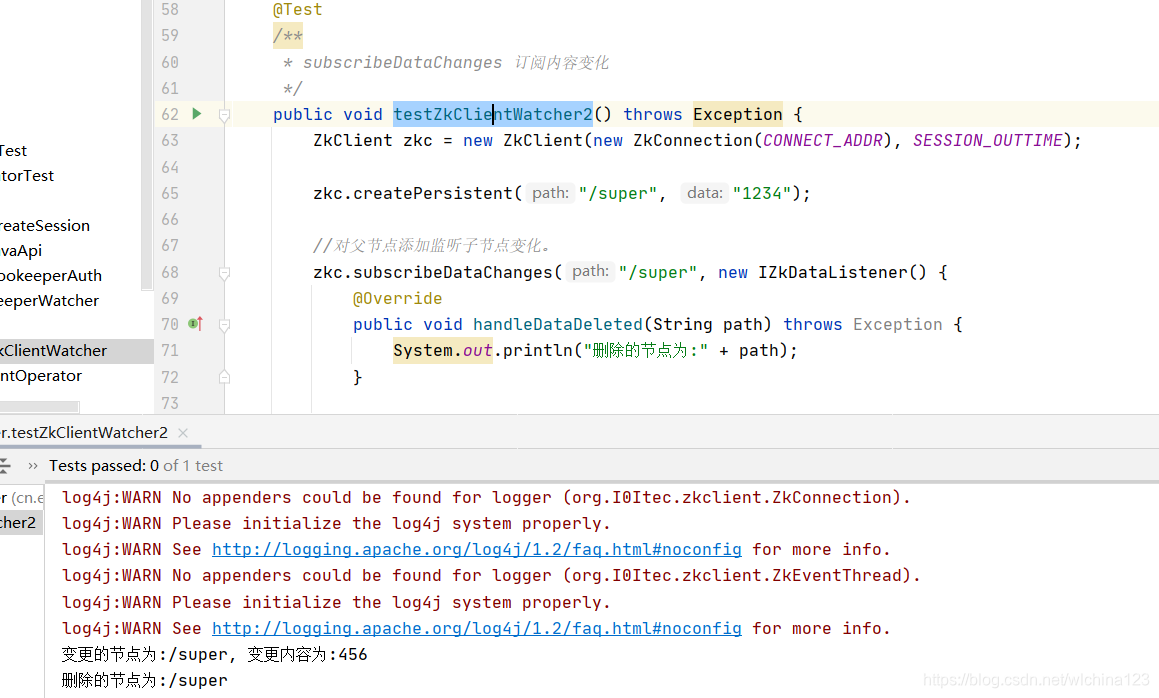Click console line '变更的节点为:/super, 变更内容为:456'
1159x698 pixels.
point(214,654)
